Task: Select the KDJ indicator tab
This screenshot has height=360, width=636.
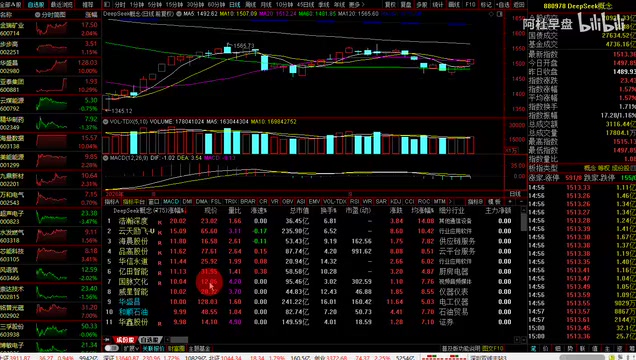Action: (395, 201)
